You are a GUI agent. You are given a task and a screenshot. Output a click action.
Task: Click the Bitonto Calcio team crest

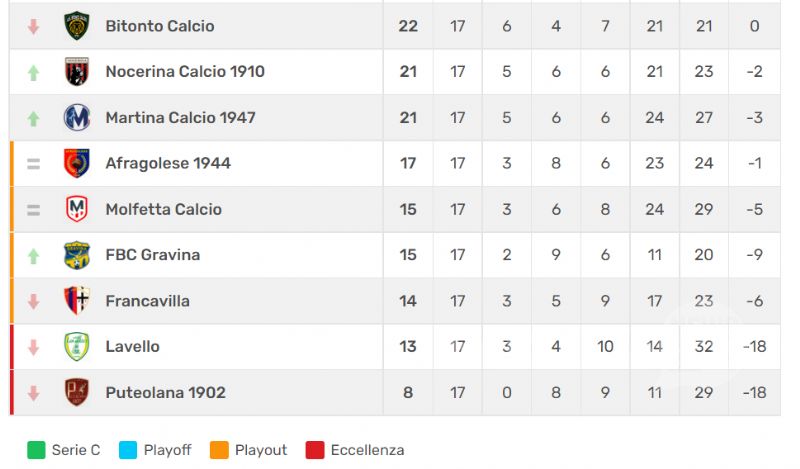[77, 26]
